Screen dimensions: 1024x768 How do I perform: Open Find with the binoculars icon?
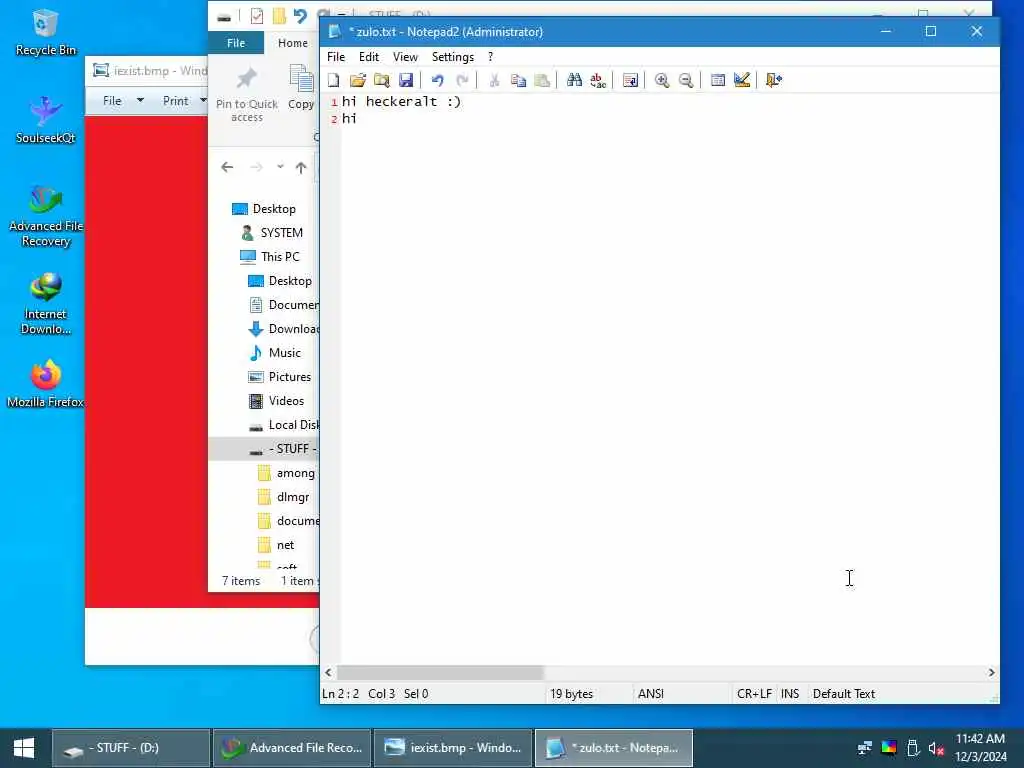[574, 80]
